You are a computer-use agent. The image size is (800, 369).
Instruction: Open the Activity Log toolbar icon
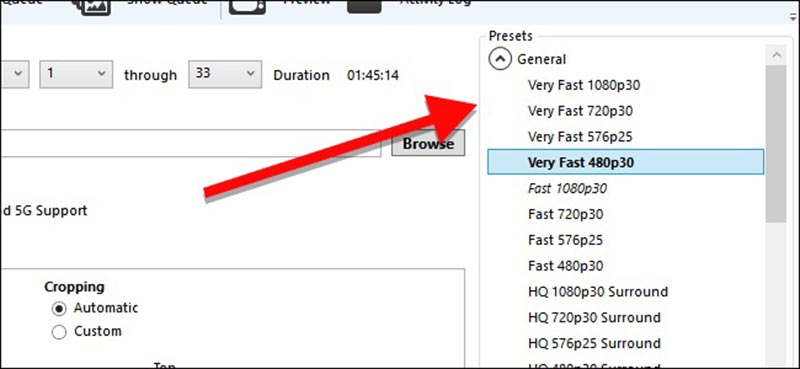click(x=364, y=6)
